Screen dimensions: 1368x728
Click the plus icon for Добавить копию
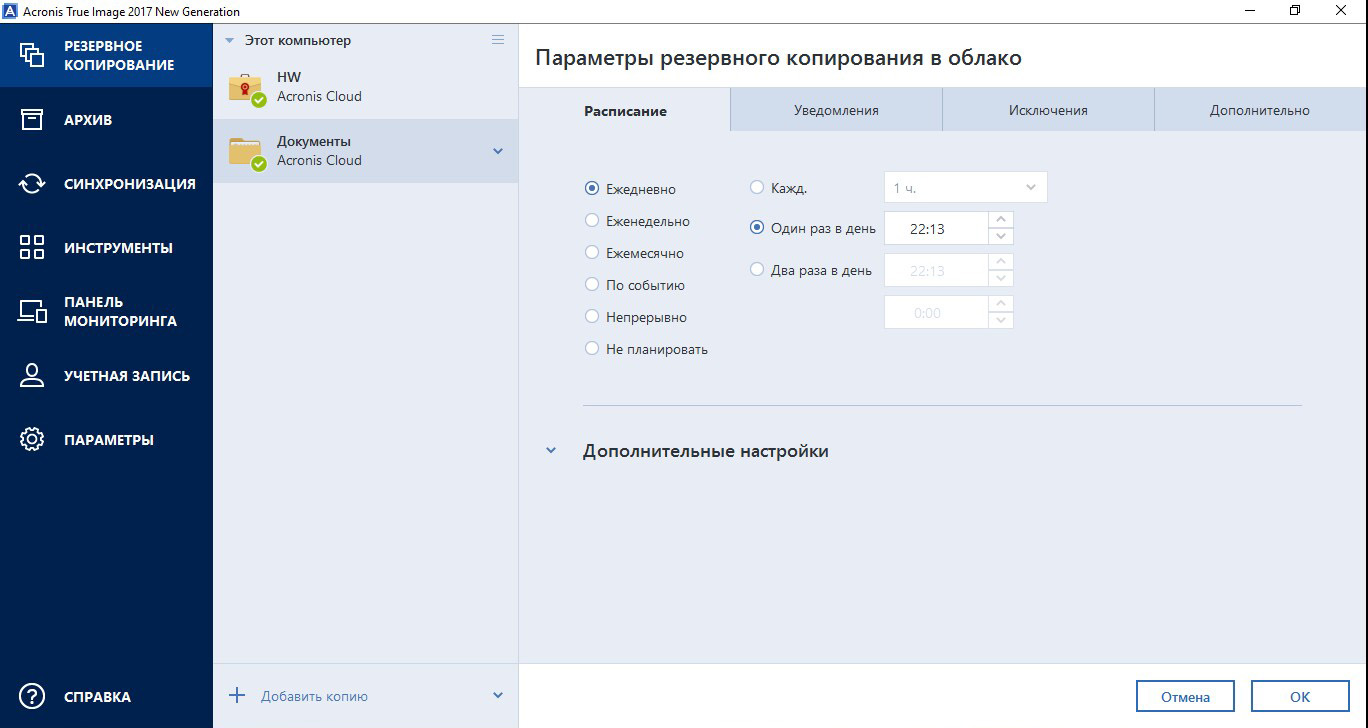pyautogui.click(x=237, y=695)
